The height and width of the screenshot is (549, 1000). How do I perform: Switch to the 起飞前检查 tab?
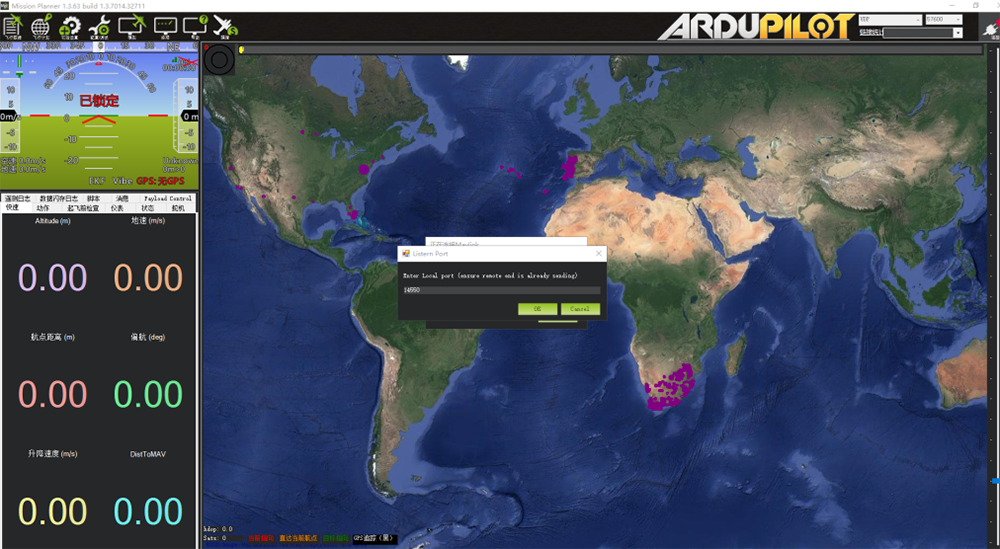(81, 208)
